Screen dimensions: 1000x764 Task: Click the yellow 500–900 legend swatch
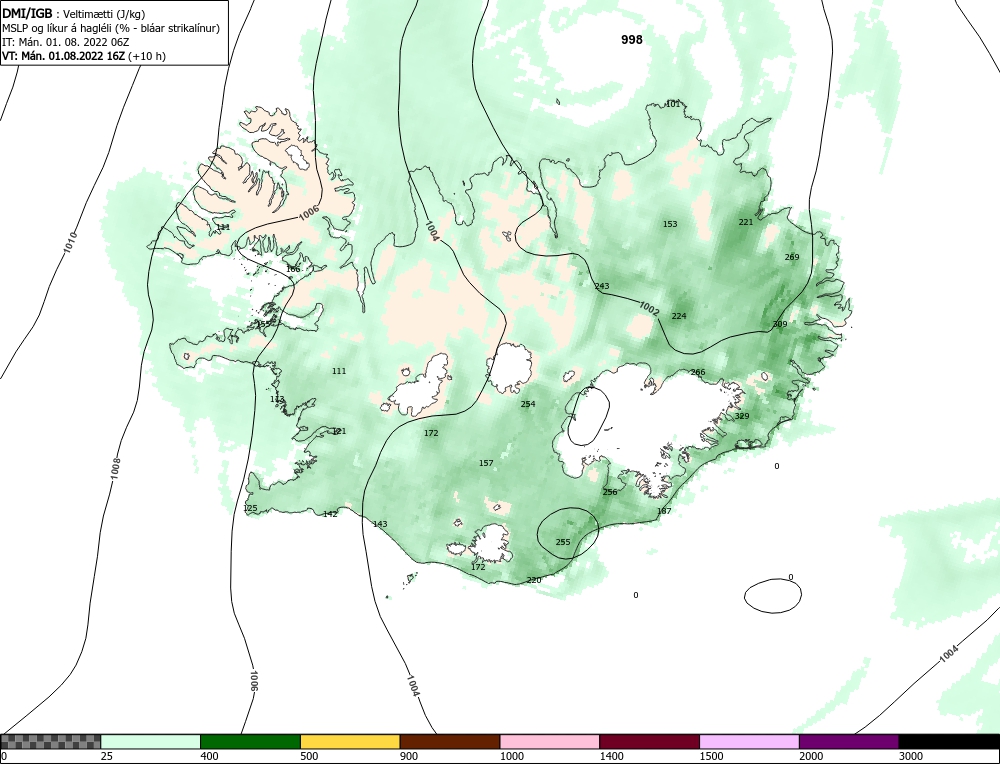[350, 741]
